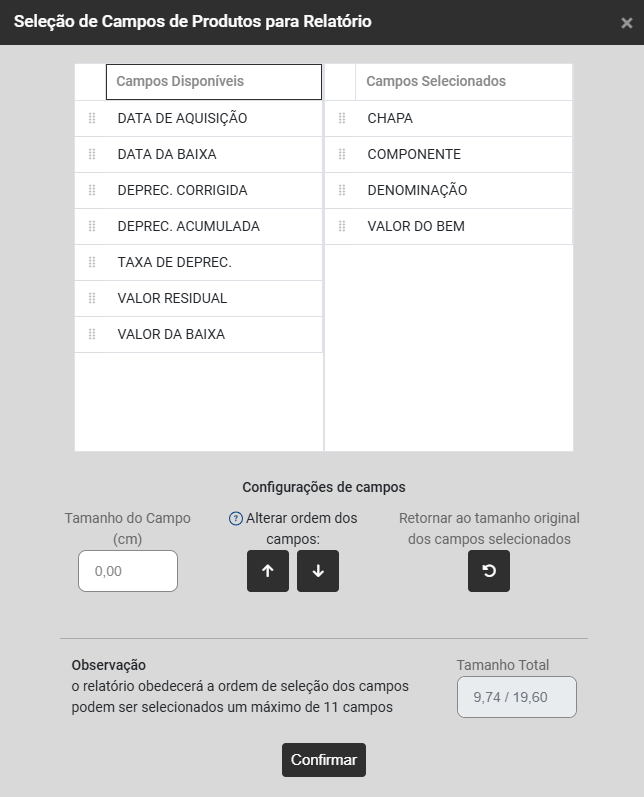Click the Campos Disponíveis column header
The width and height of the screenshot is (644, 797).
pyautogui.click(x=213, y=82)
